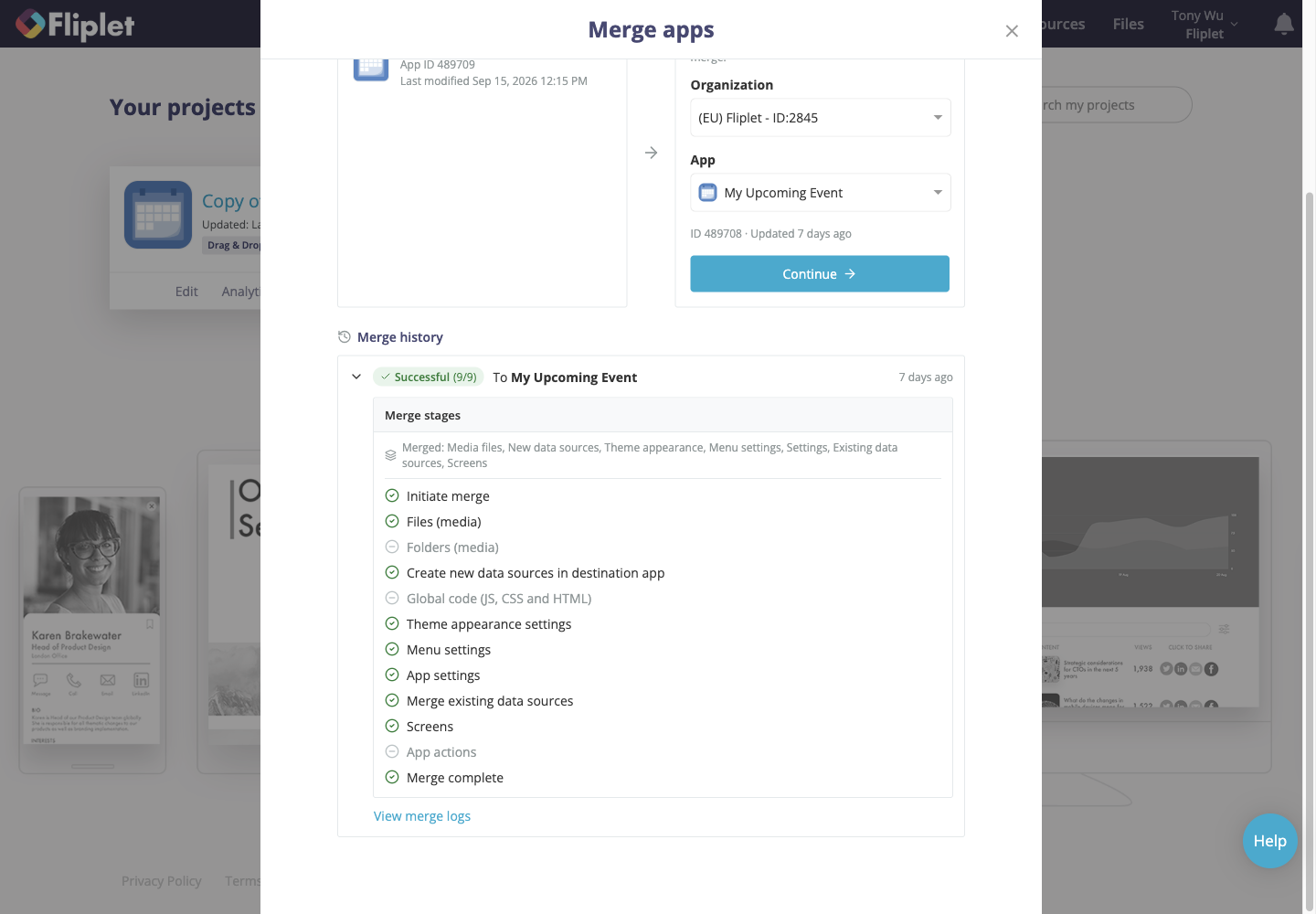Open the Organization dropdown
Screen dimensions: 1316x914
[x=820, y=118]
